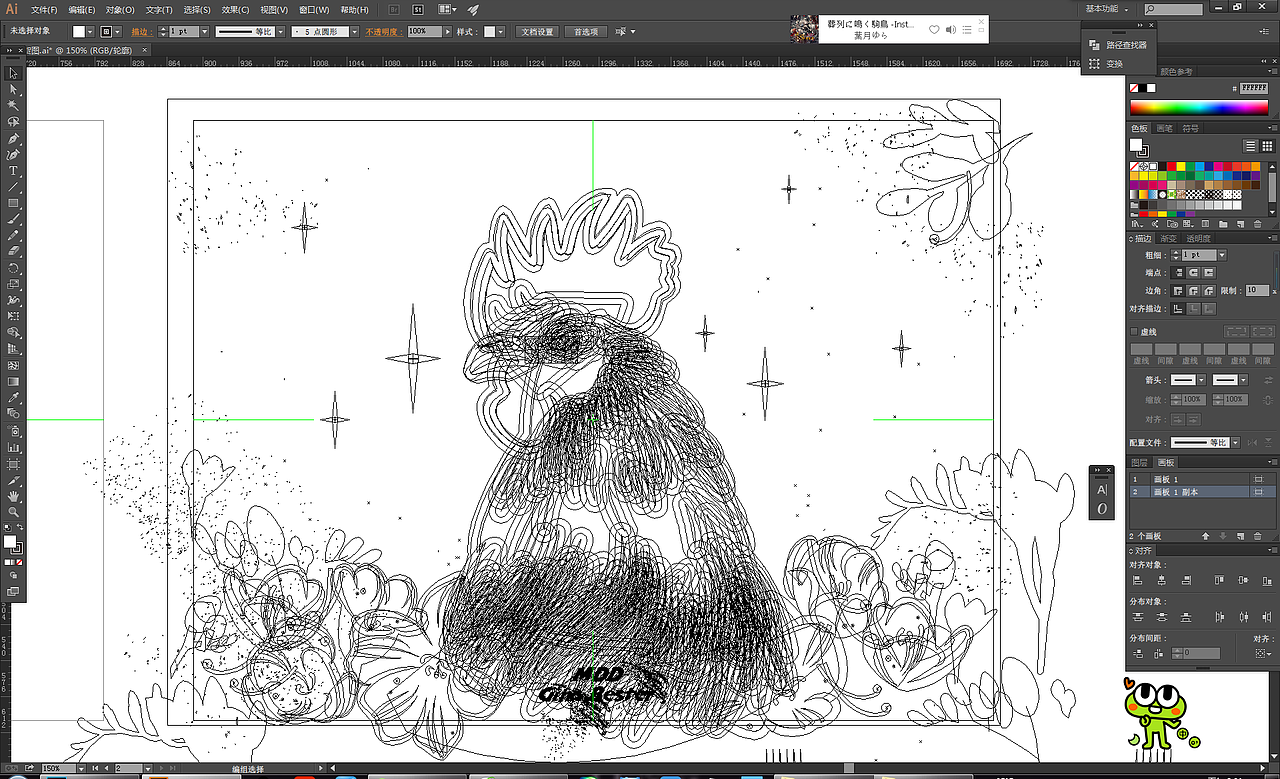The width and height of the screenshot is (1280, 779).
Task: Click the 描边 link in control bar
Action: [x=141, y=32]
